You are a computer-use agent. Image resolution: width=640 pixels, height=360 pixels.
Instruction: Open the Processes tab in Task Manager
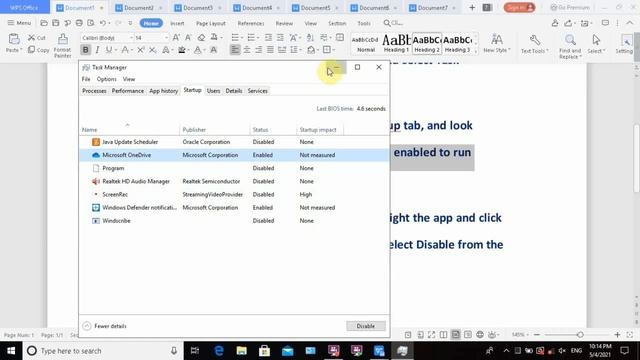click(94, 91)
